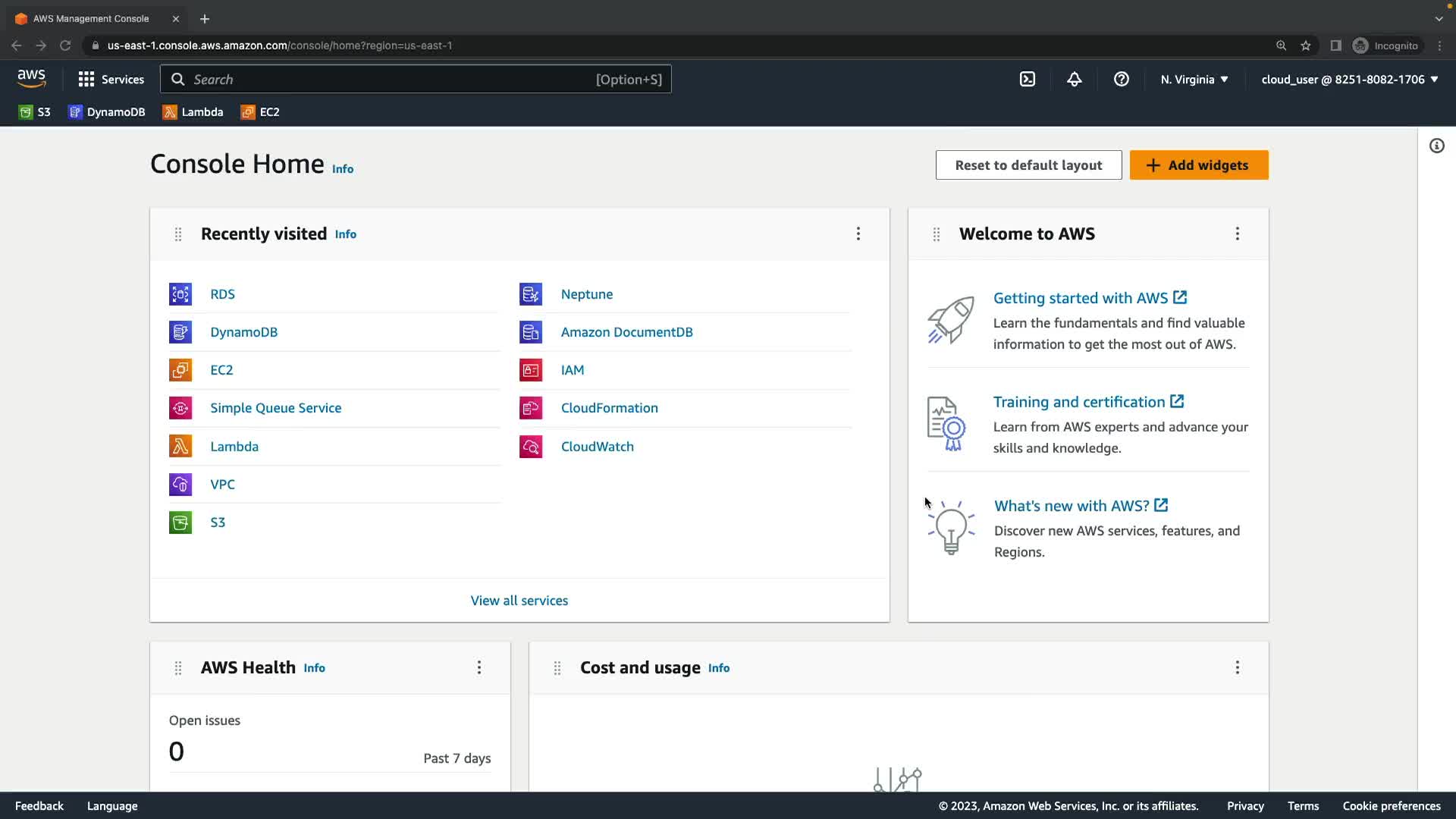
Task: Open the info panel icon at the right edge
Action: coord(1437,146)
